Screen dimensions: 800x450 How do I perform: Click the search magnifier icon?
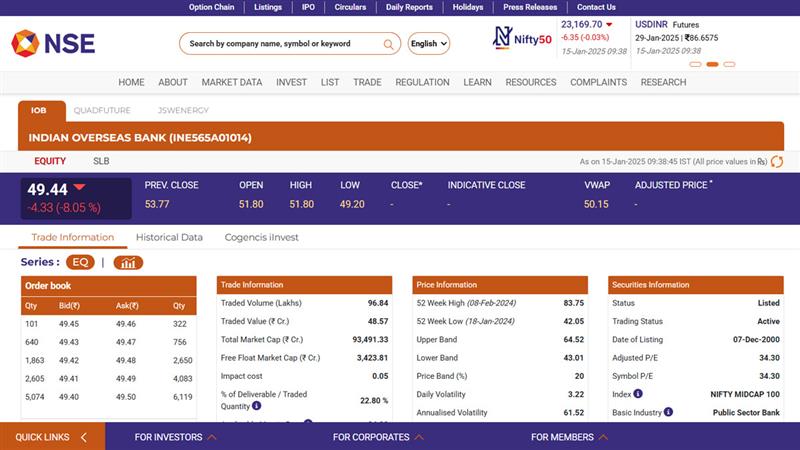[389, 44]
